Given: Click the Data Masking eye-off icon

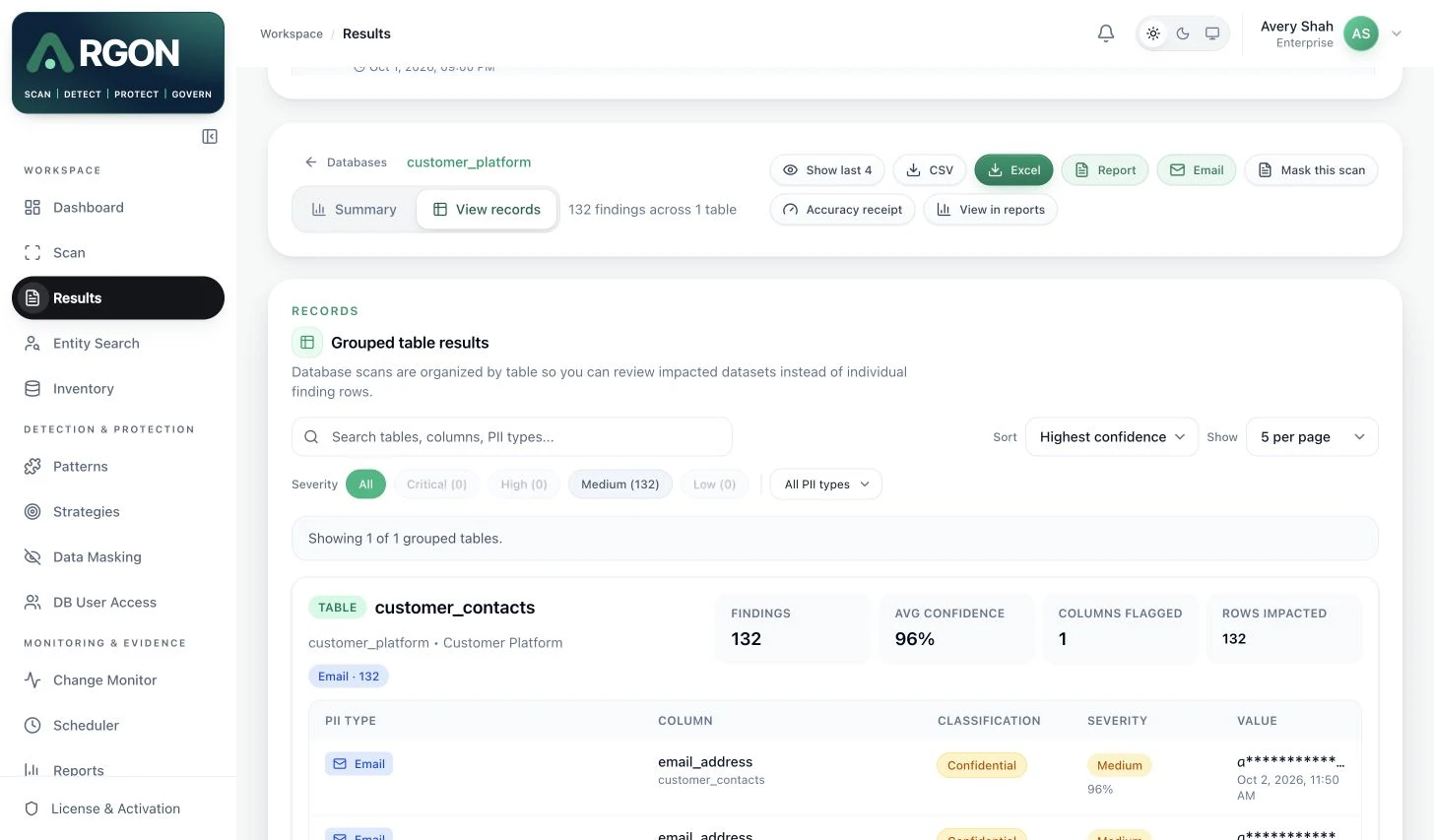Looking at the screenshot, I should pyautogui.click(x=33, y=557).
